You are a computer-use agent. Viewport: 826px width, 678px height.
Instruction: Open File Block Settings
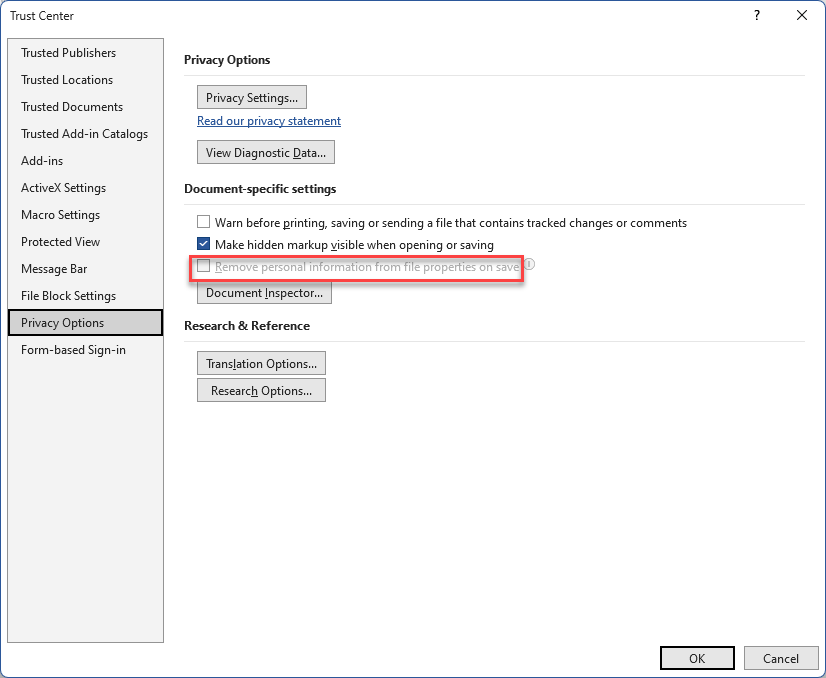point(85,296)
